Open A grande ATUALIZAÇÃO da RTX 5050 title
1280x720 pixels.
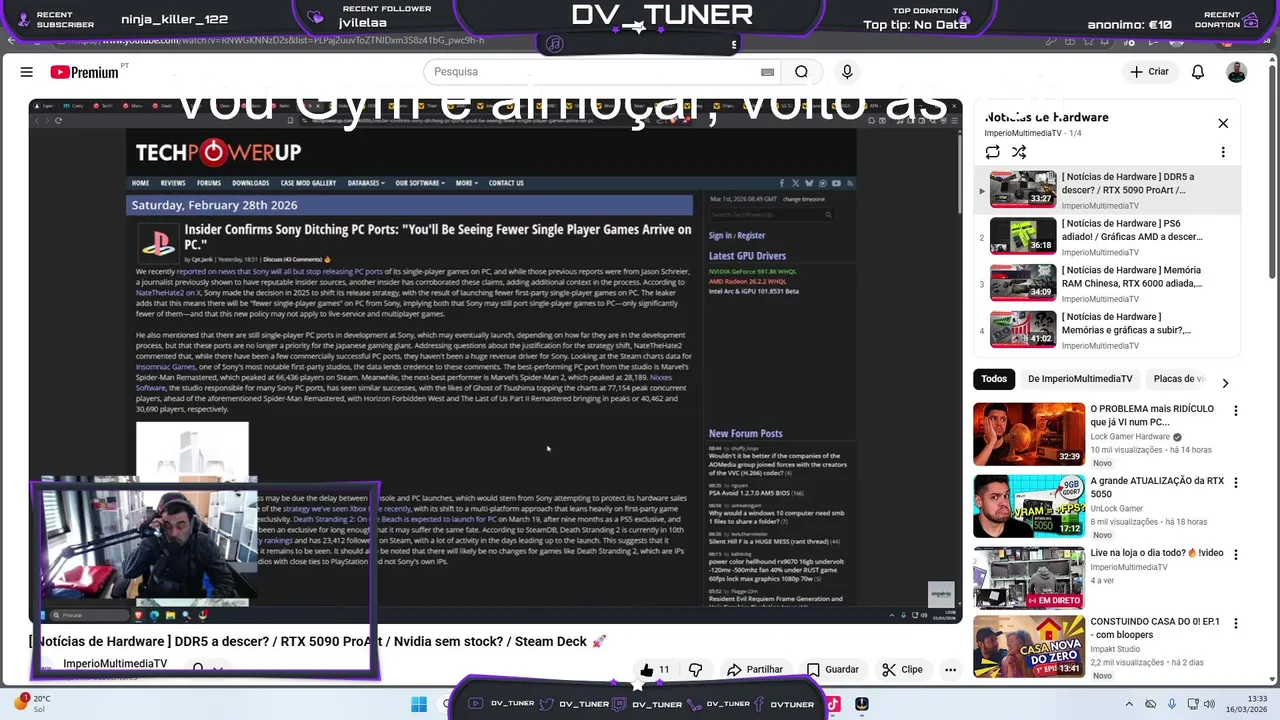point(1157,487)
